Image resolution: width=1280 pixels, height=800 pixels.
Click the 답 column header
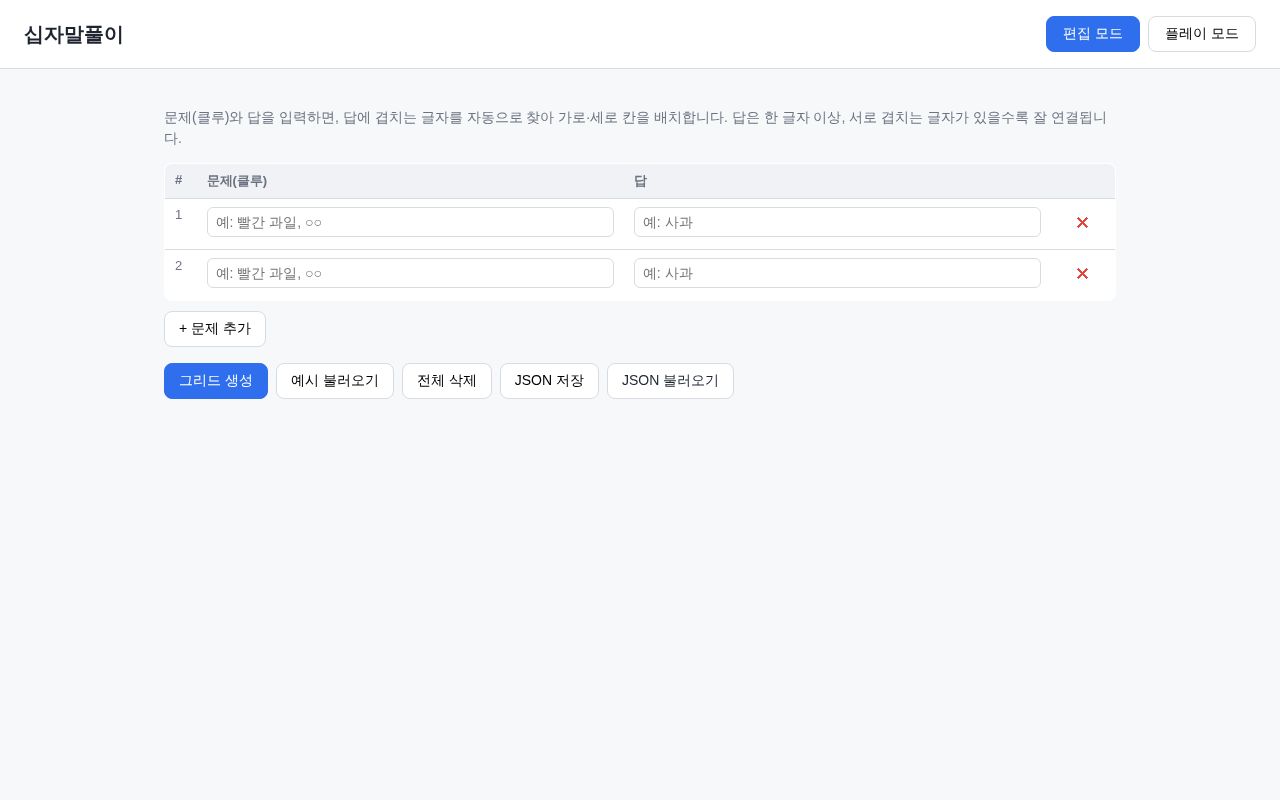640,181
